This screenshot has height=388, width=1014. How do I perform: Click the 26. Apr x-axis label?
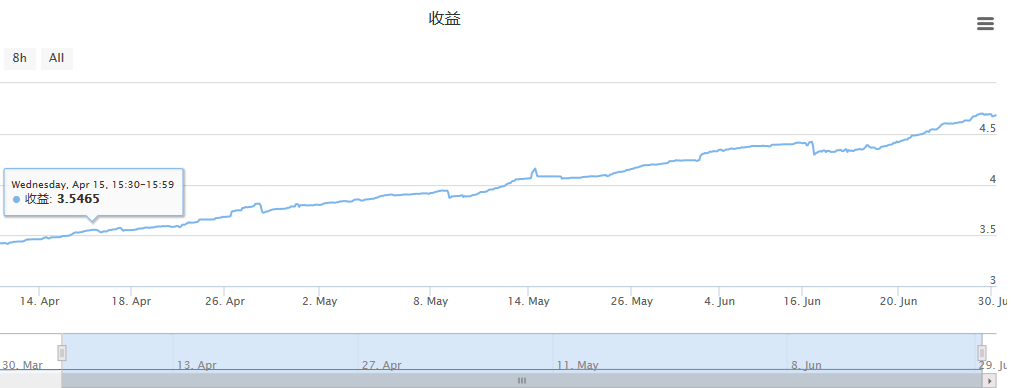click(224, 301)
